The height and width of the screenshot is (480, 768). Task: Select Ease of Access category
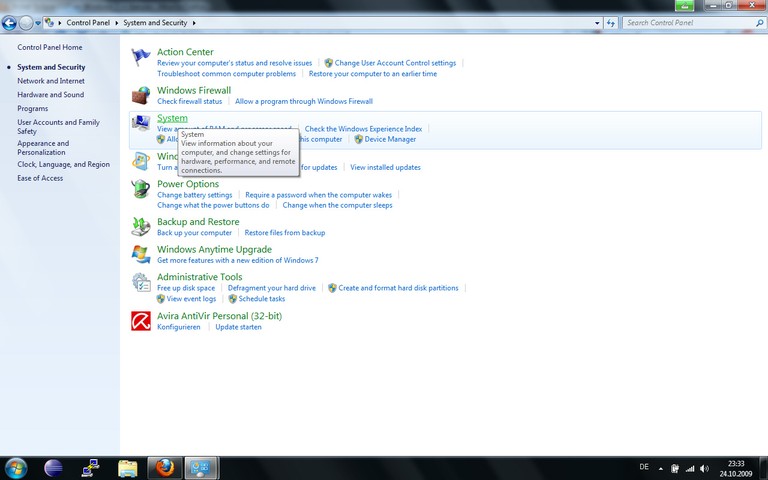pyautogui.click(x=40, y=178)
